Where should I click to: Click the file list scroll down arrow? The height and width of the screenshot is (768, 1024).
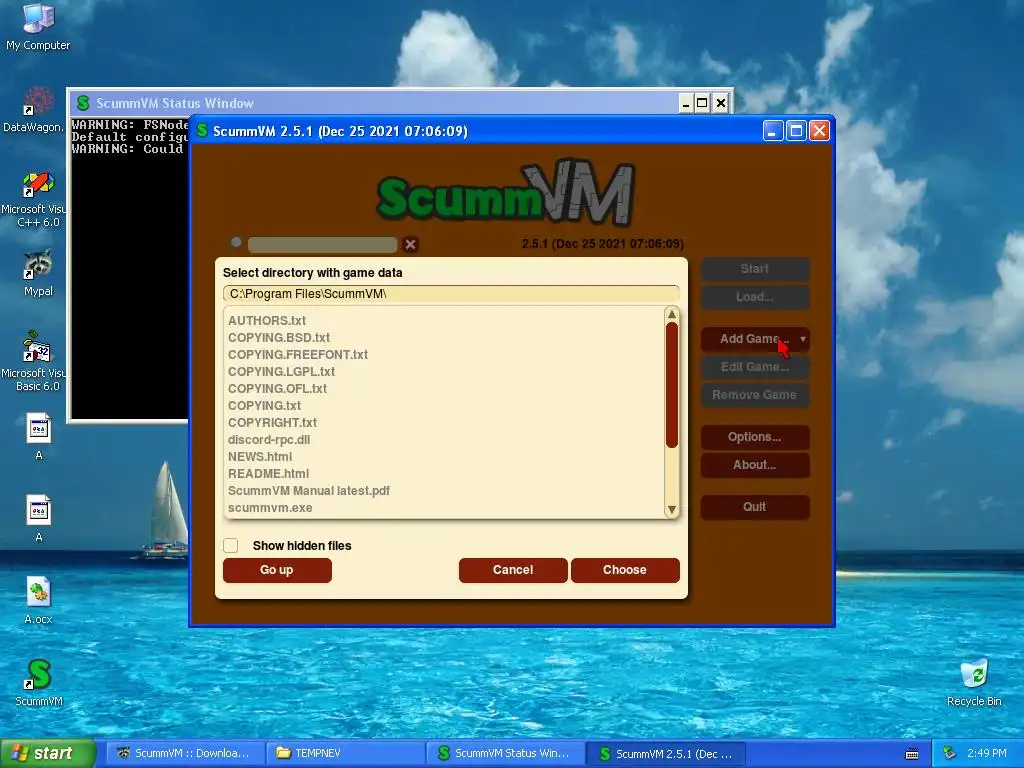671,509
